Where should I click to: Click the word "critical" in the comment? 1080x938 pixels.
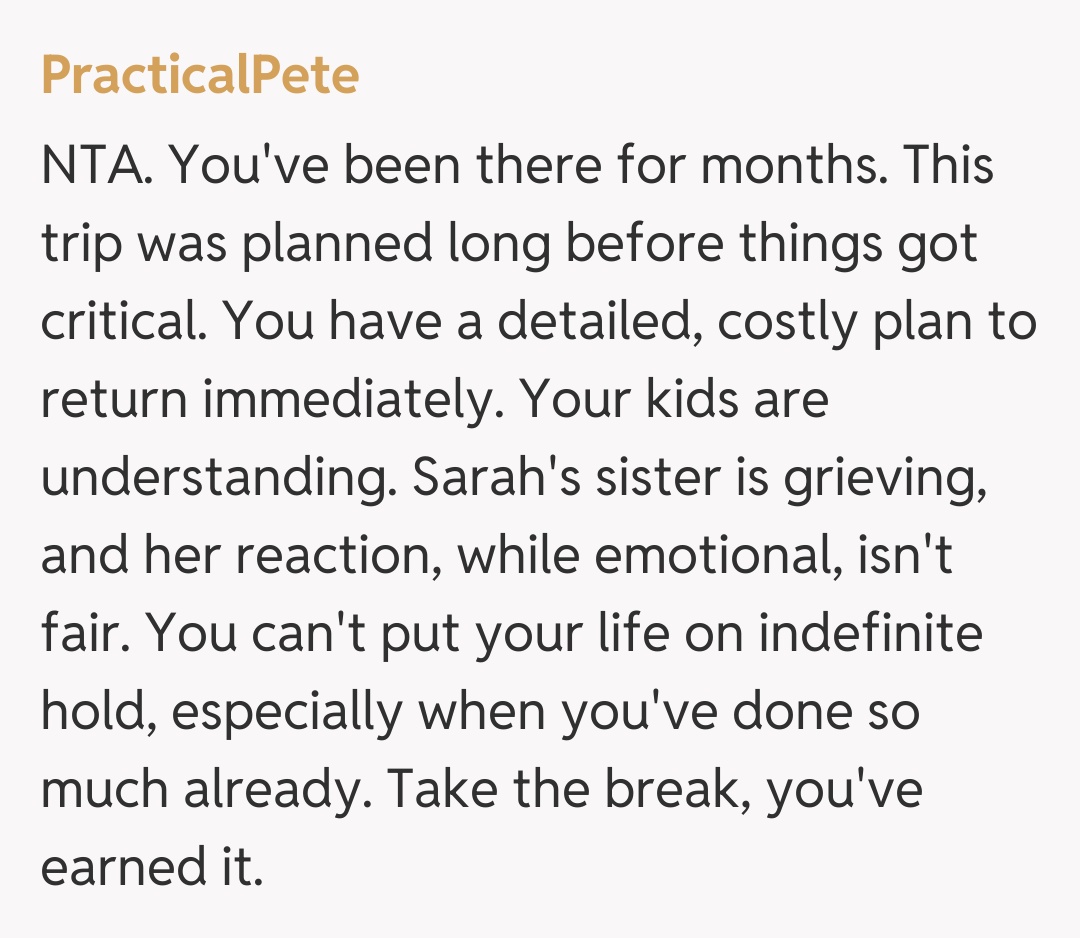124,323
